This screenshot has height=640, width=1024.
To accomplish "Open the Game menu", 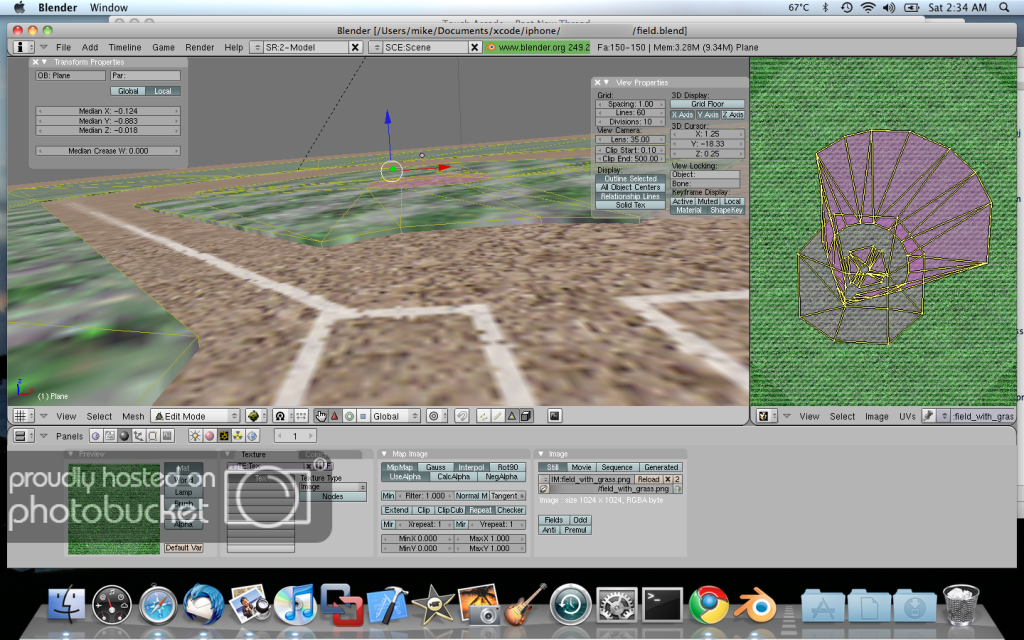I will (x=163, y=48).
